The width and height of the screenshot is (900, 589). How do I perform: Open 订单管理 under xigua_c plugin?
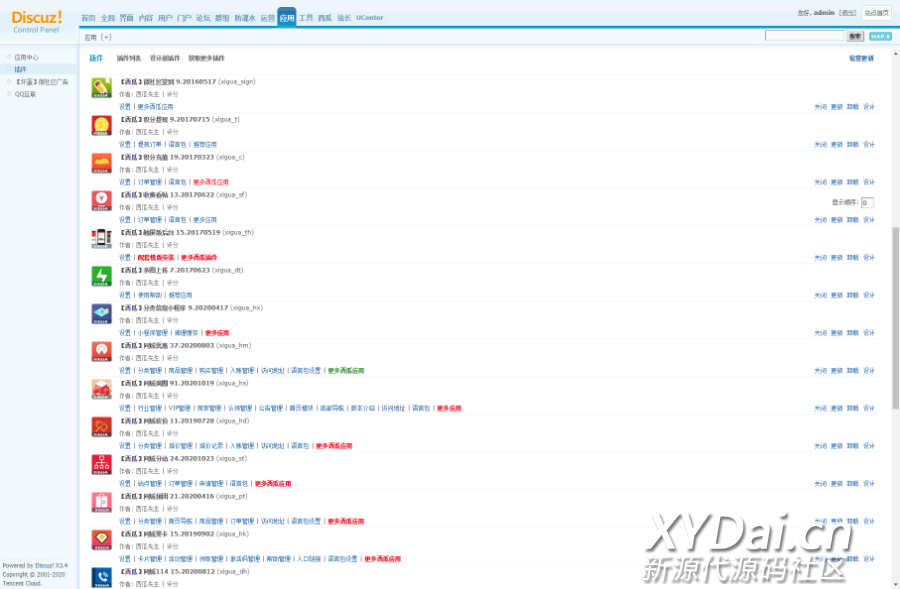149,182
